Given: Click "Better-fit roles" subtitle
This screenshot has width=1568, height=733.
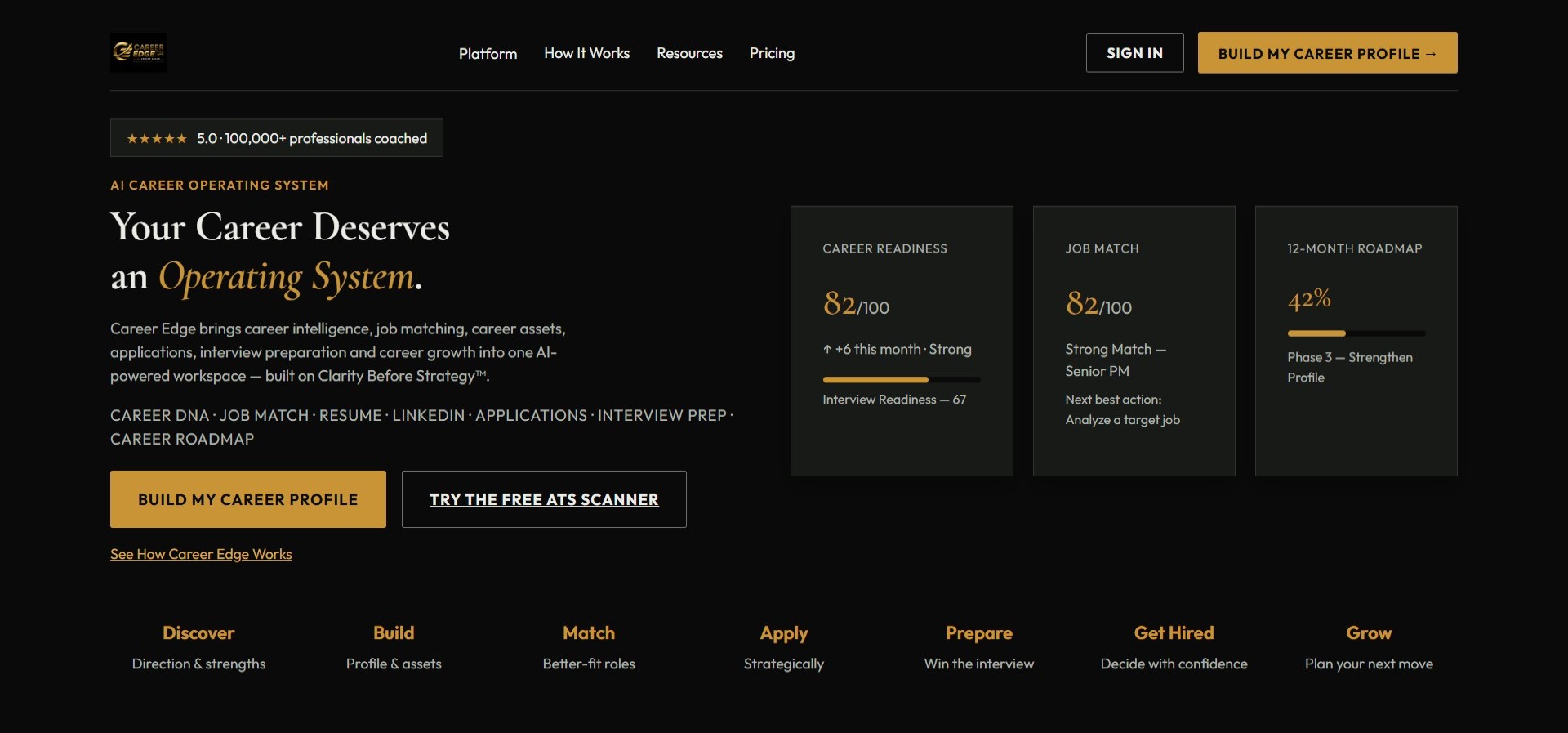Looking at the screenshot, I should 589,664.
